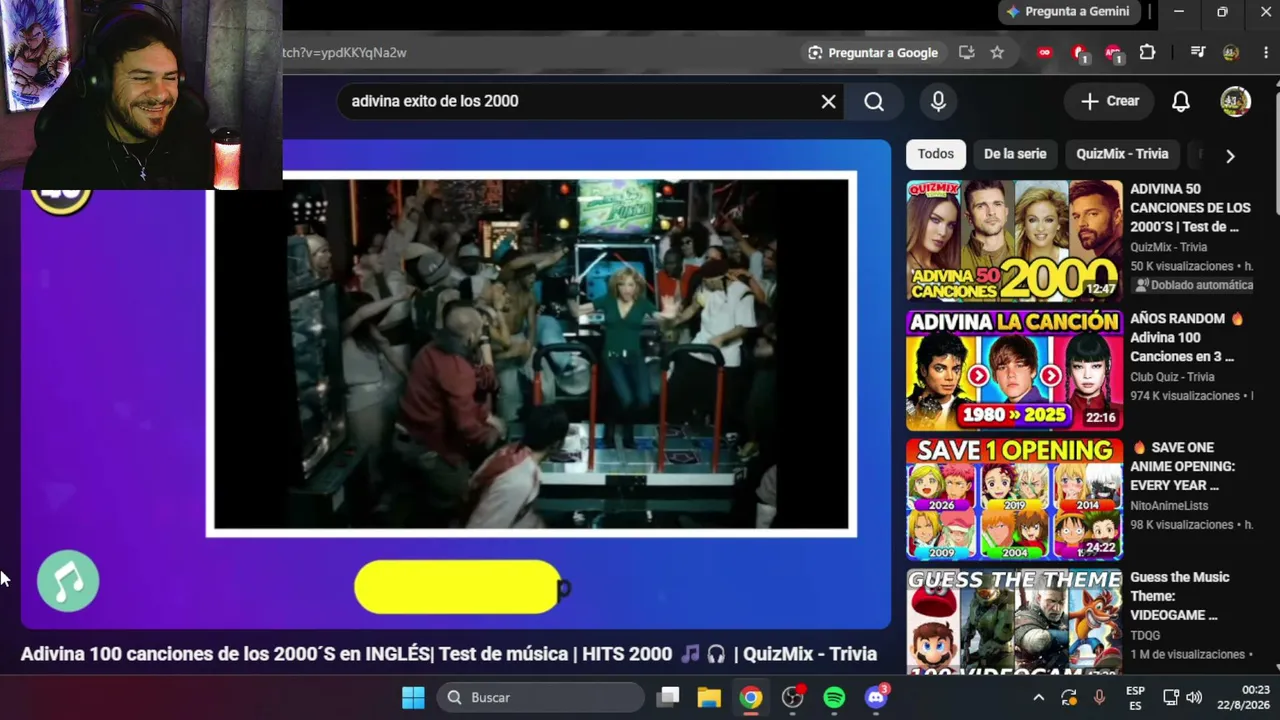Open the Crear menu button
This screenshot has height=720, width=1280.
[x=1109, y=101]
